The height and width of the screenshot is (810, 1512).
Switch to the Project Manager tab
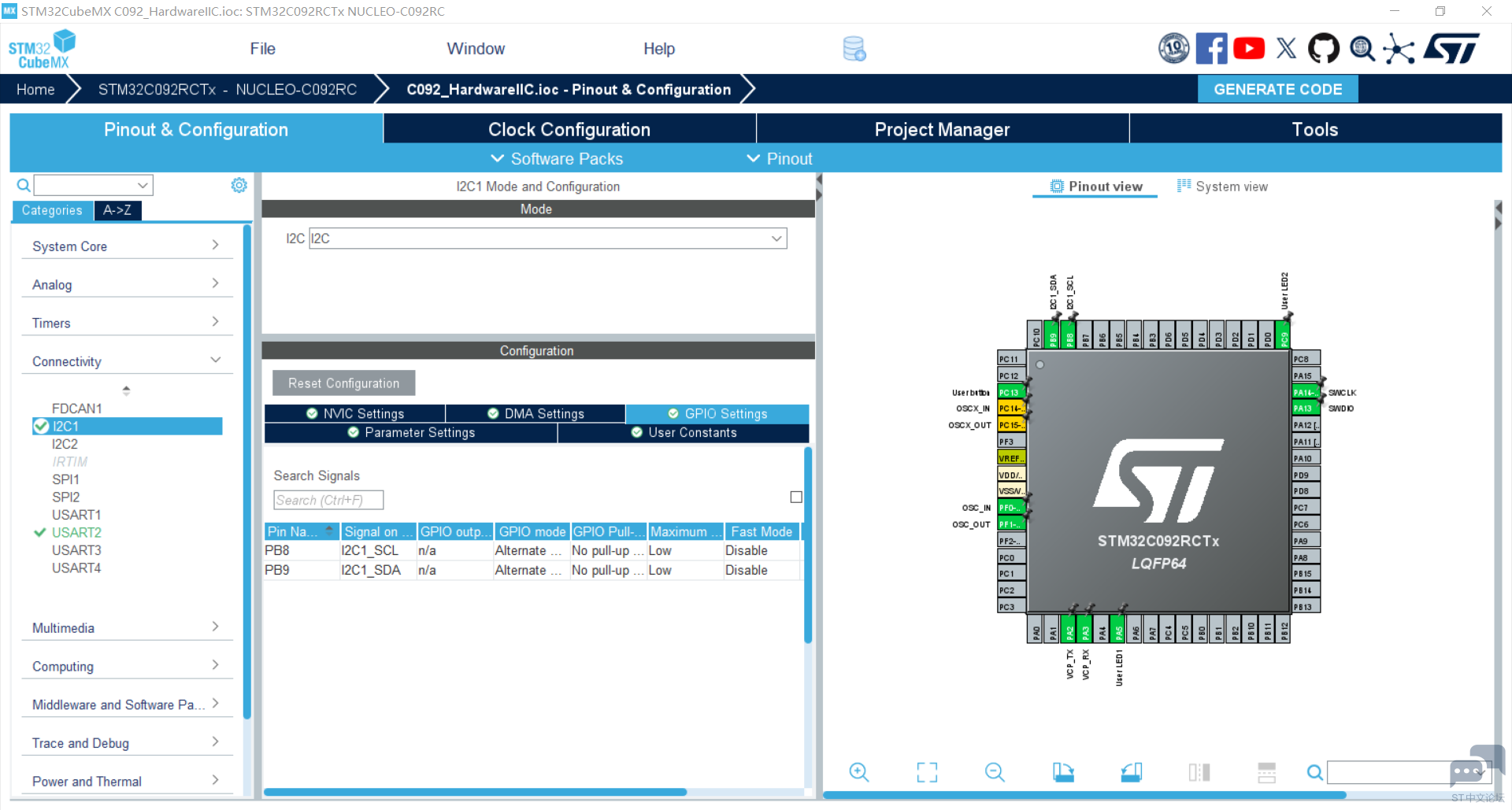click(x=943, y=129)
